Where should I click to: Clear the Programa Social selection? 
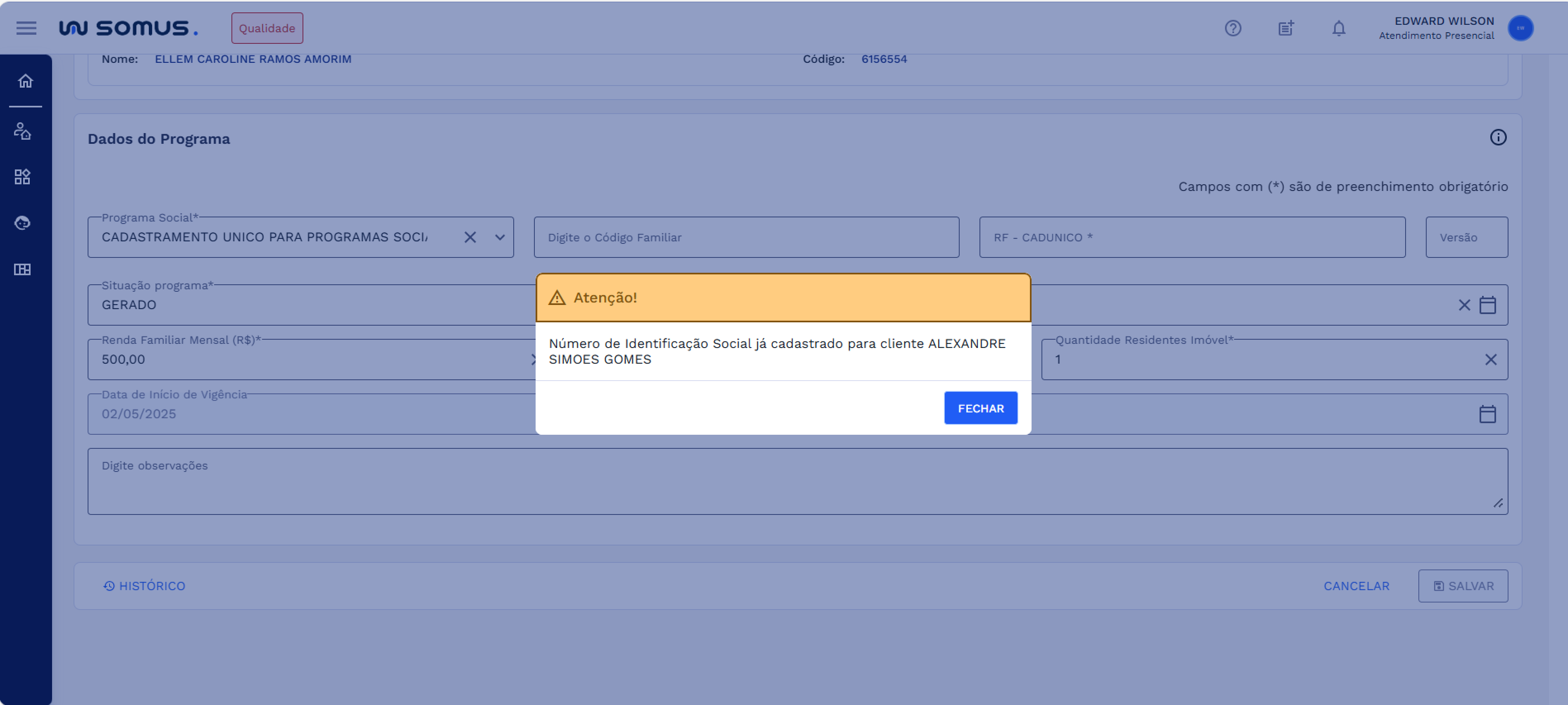coord(470,238)
